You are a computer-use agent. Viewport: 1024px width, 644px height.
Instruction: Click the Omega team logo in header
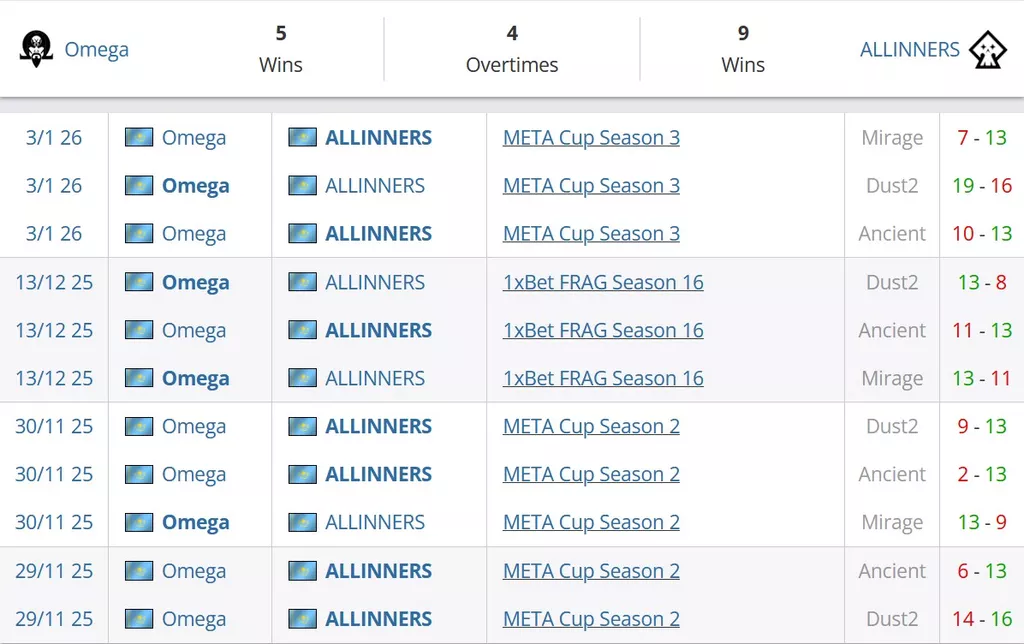pyautogui.click(x=36, y=49)
